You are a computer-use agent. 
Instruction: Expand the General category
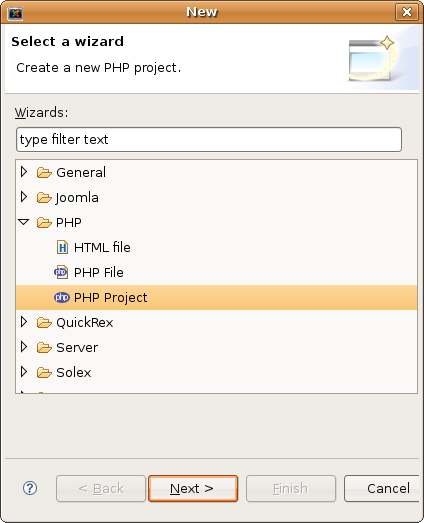point(24,172)
